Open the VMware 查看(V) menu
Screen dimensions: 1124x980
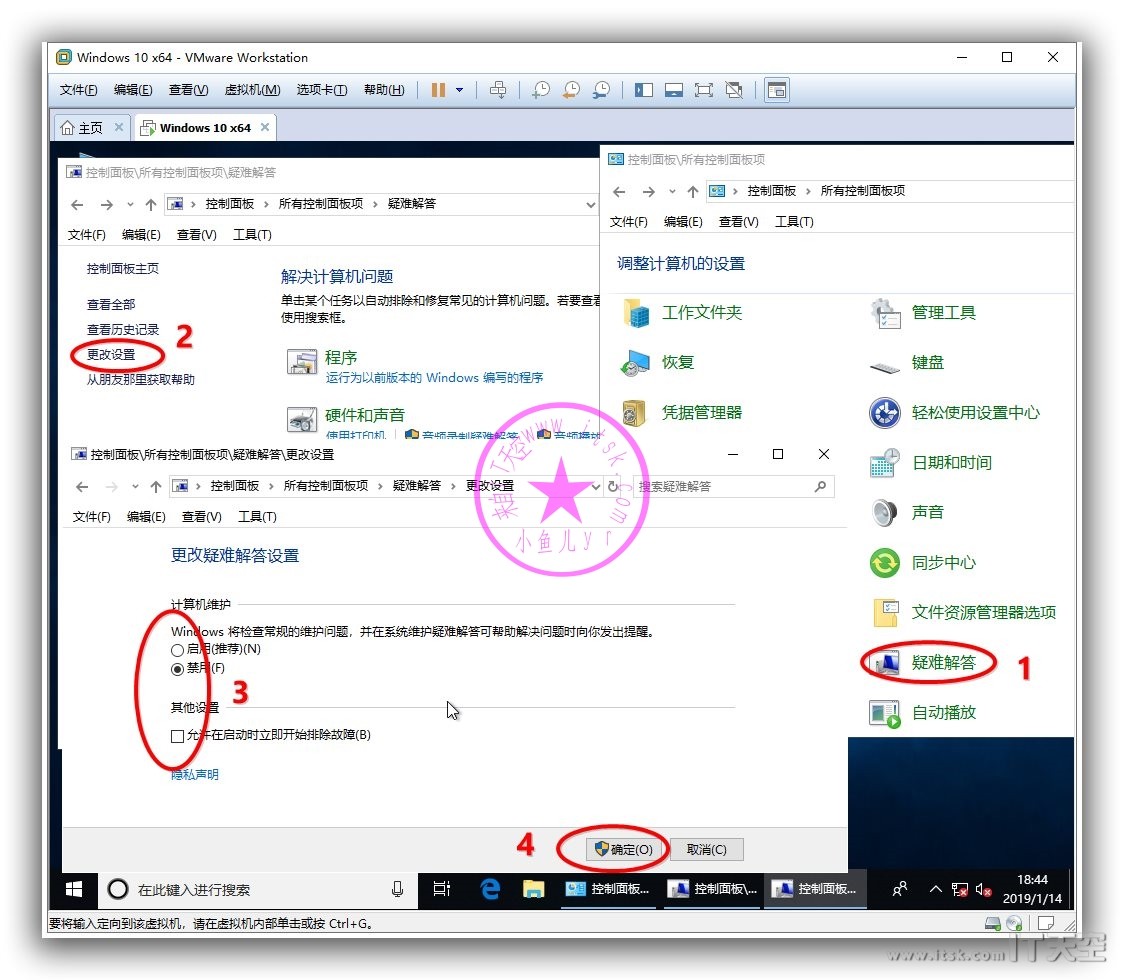point(189,90)
